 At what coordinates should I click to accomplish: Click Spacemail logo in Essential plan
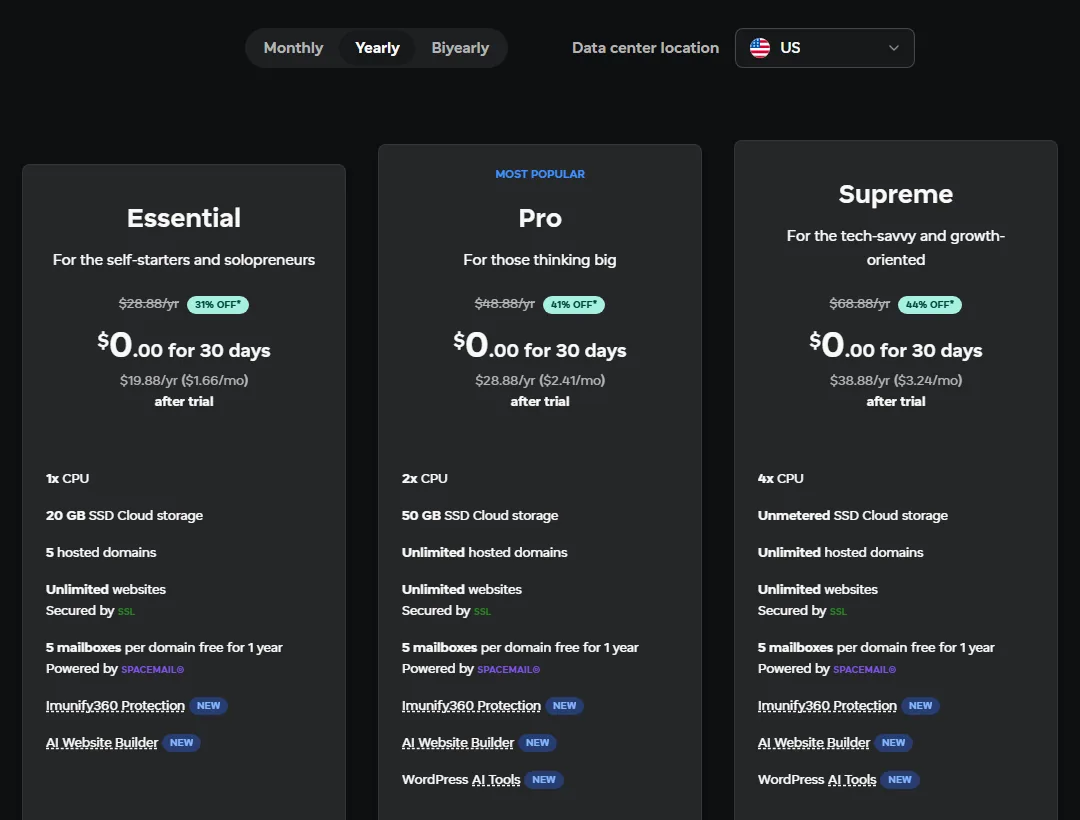pyautogui.click(x=153, y=669)
